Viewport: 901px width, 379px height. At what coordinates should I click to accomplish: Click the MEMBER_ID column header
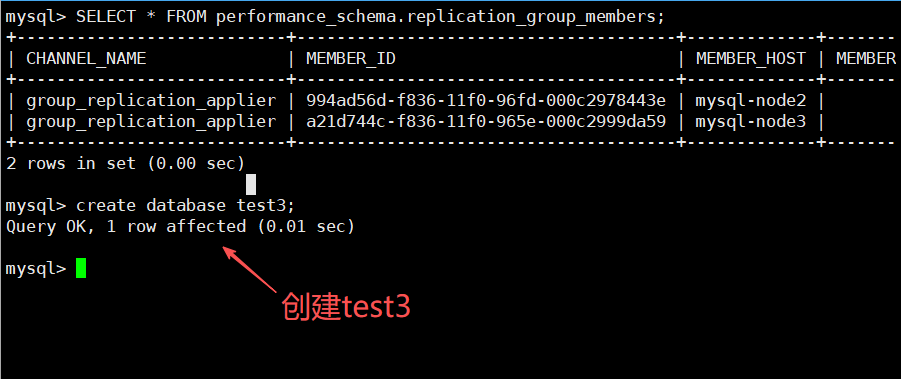click(351, 58)
